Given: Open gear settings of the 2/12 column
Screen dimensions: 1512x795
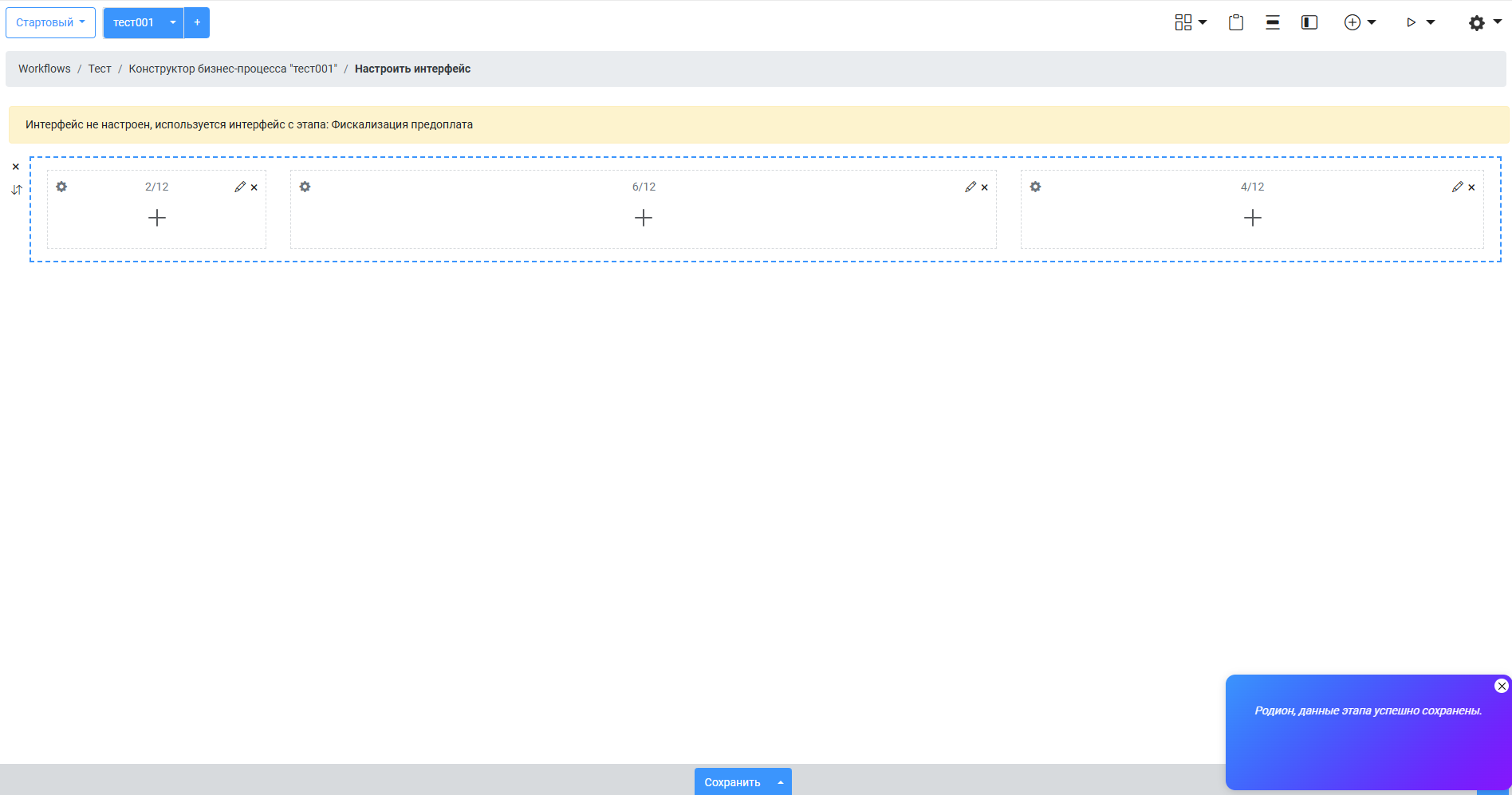Looking at the screenshot, I should pos(61,187).
